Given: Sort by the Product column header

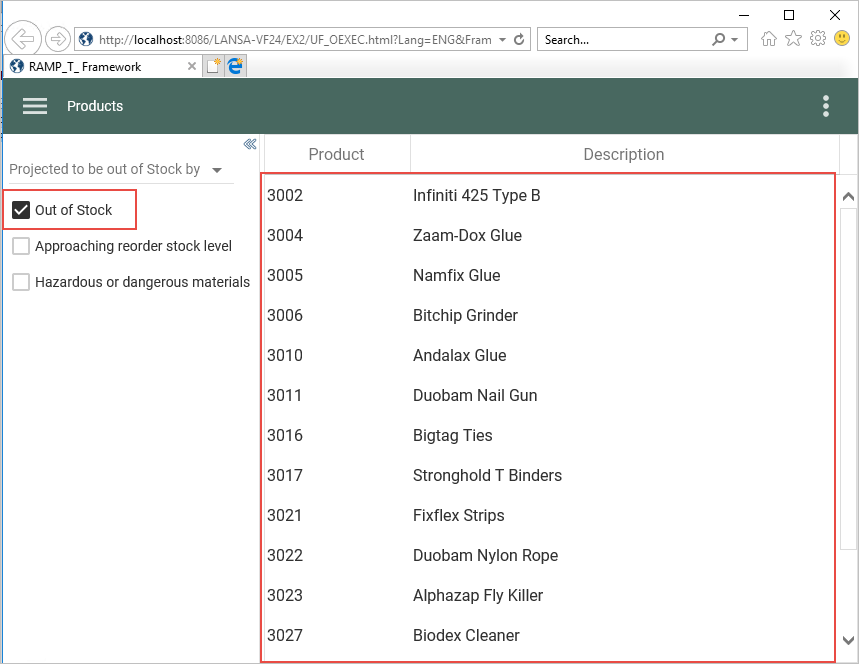Looking at the screenshot, I should [336, 154].
